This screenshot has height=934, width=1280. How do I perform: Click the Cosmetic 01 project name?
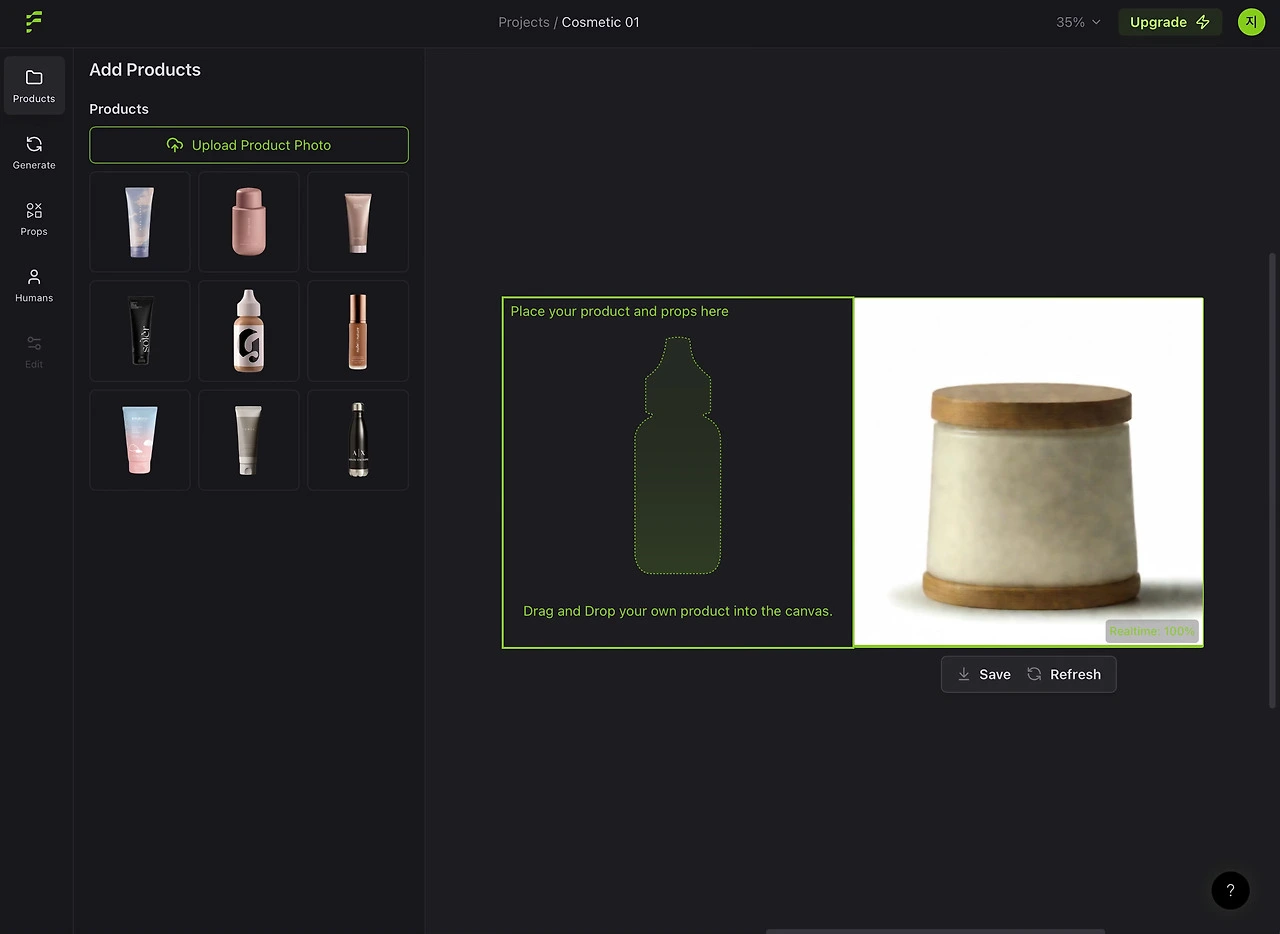tap(600, 22)
